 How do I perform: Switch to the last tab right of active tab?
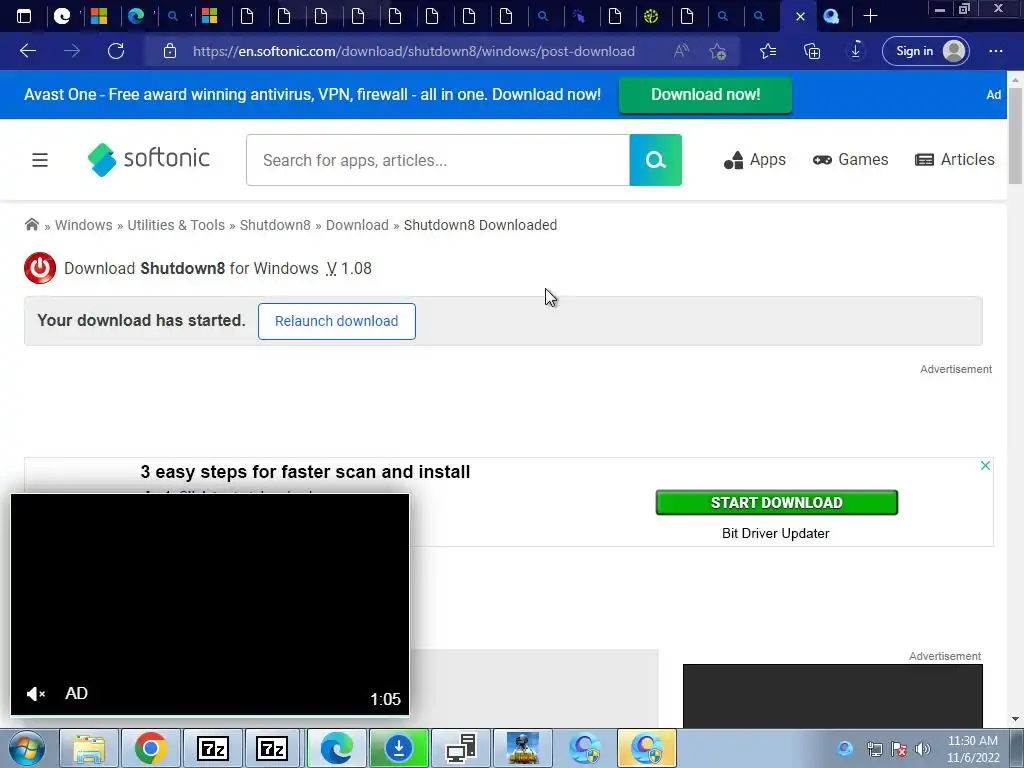click(831, 16)
